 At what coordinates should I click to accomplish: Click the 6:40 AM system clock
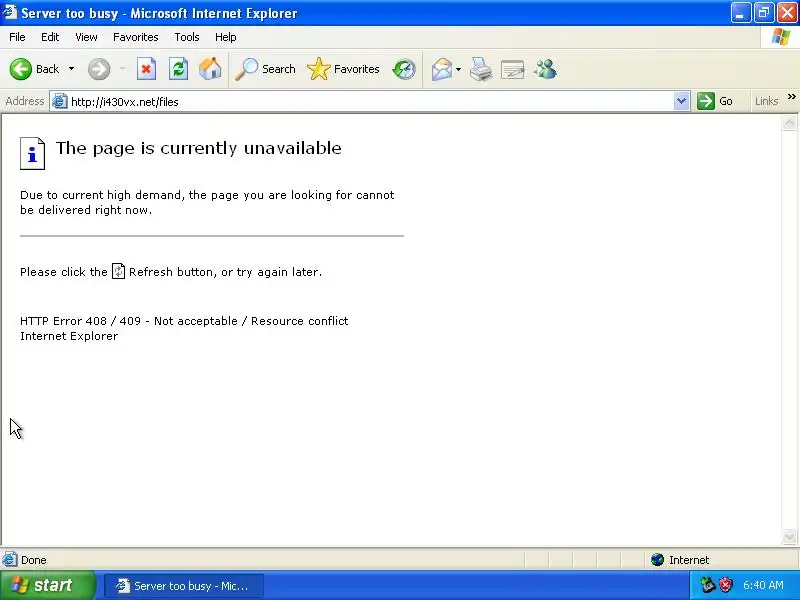(763, 585)
